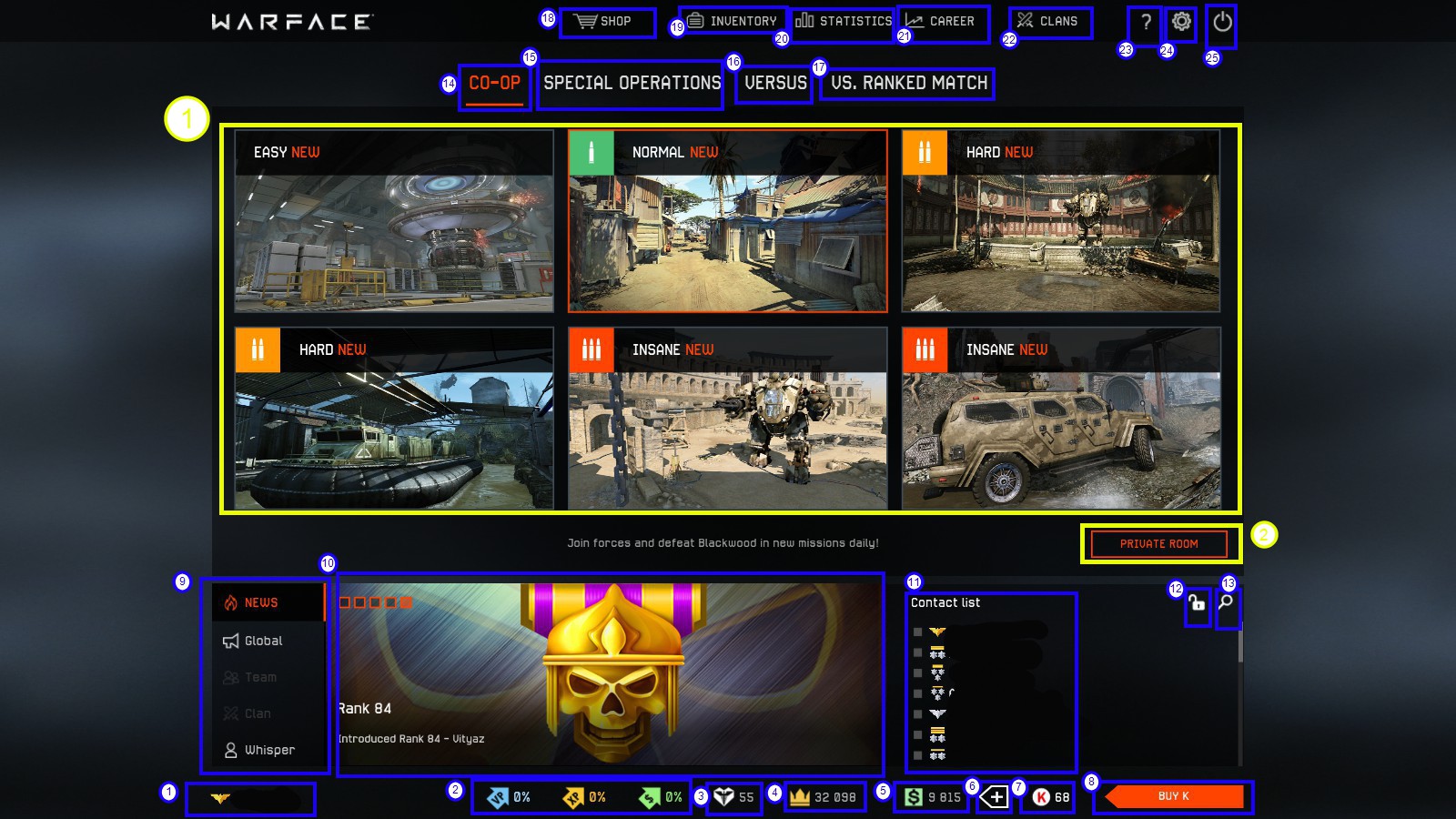Select the Global chat channel
The width and height of the screenshot is (1456, 819).
[263, 642]
